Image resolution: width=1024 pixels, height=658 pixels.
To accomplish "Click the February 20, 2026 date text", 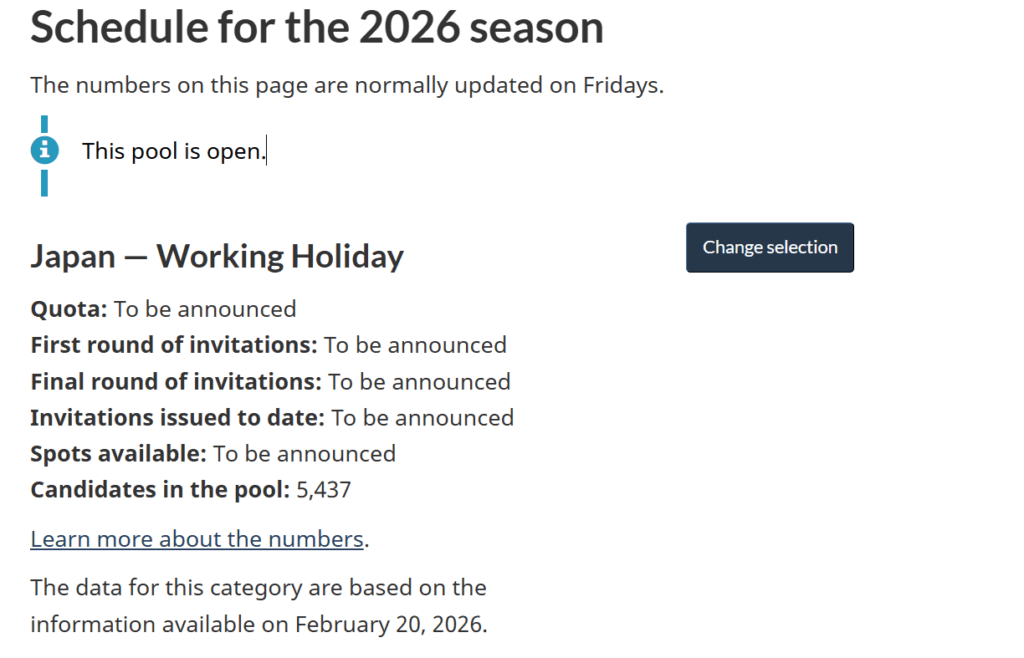I will 390,625.
